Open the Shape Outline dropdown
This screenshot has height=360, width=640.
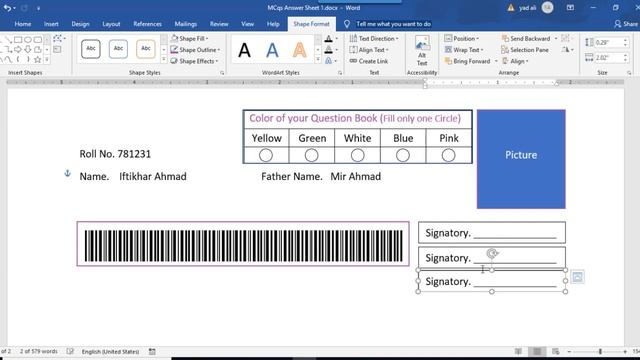pyautogui.click(x=196, y=50)
